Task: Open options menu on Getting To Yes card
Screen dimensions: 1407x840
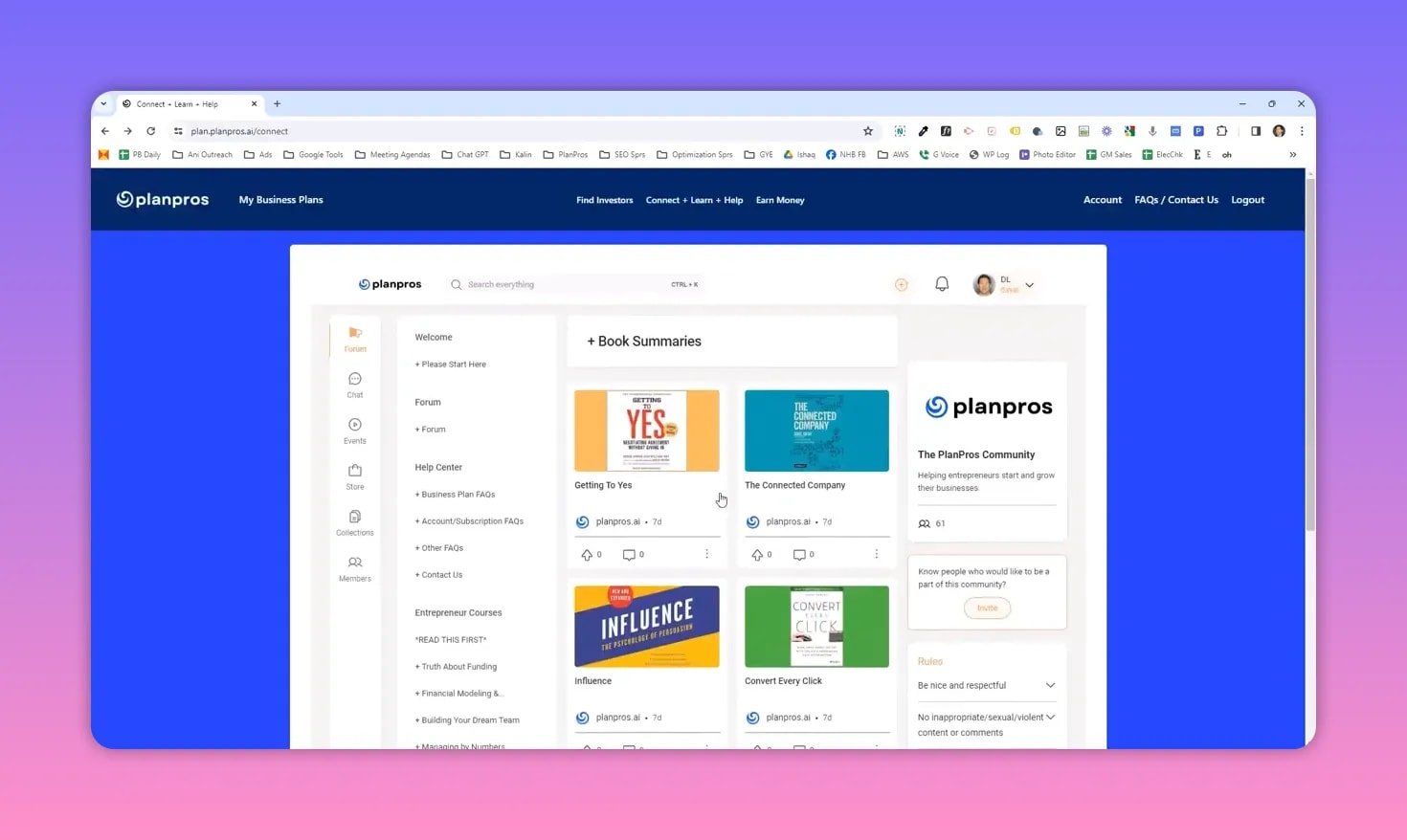Action: coord(706,554)
